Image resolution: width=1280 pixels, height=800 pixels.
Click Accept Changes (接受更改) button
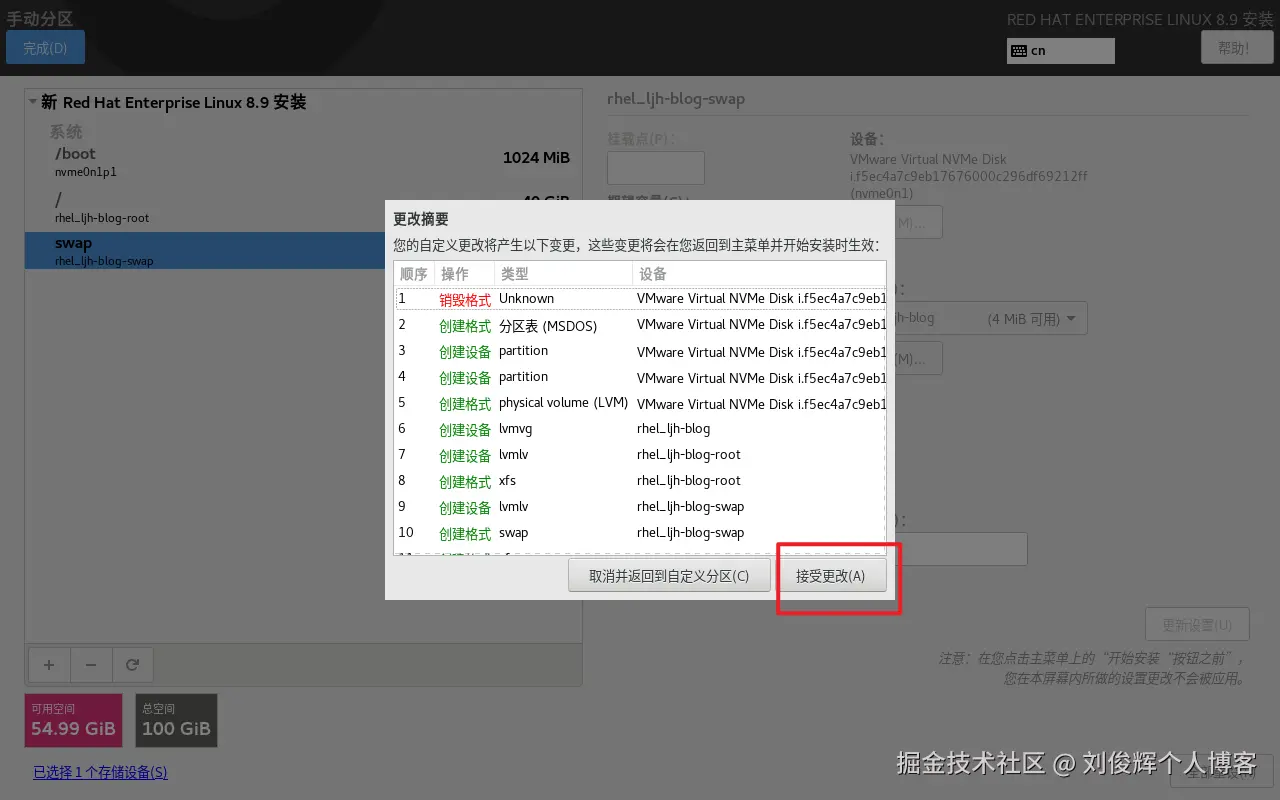(831, 576)
